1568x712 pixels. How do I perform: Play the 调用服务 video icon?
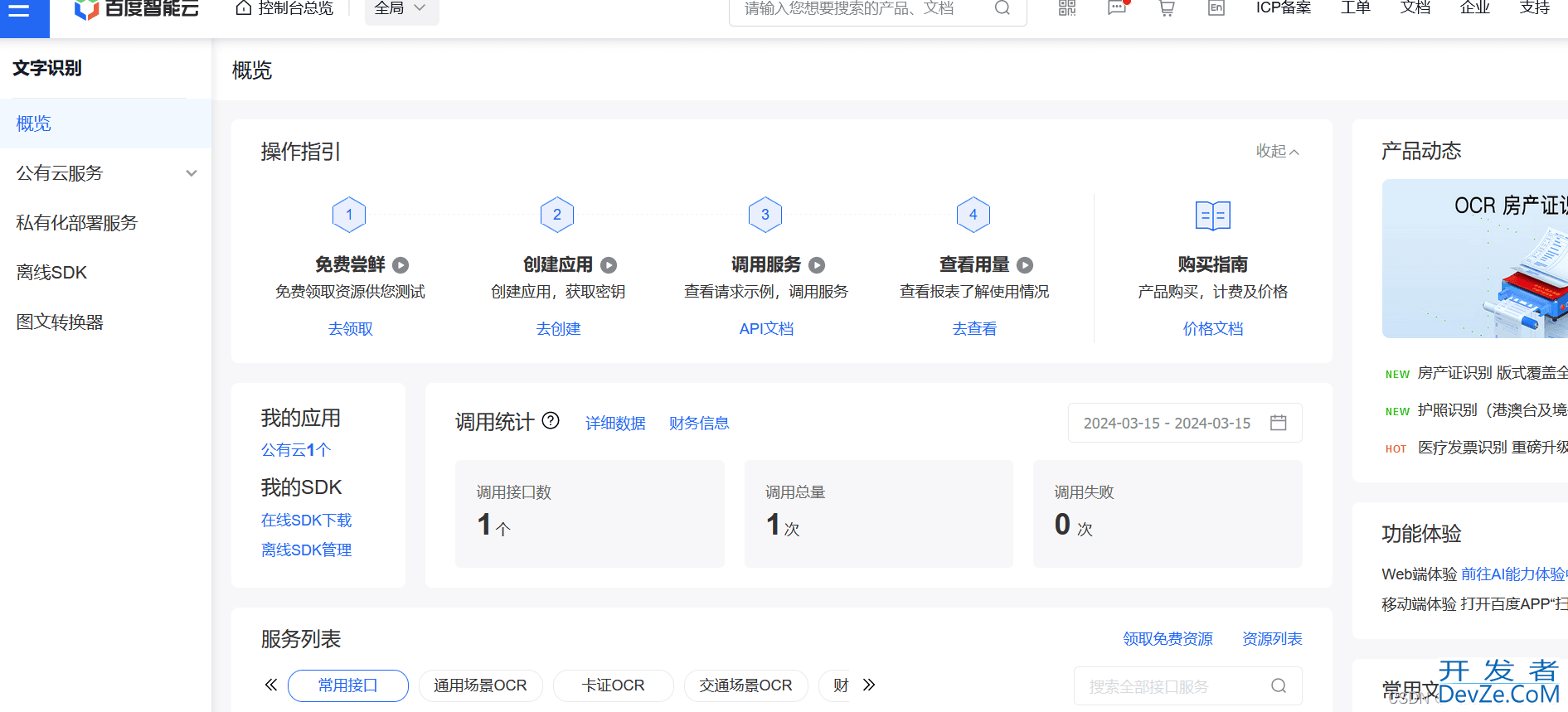pos(817,265)
